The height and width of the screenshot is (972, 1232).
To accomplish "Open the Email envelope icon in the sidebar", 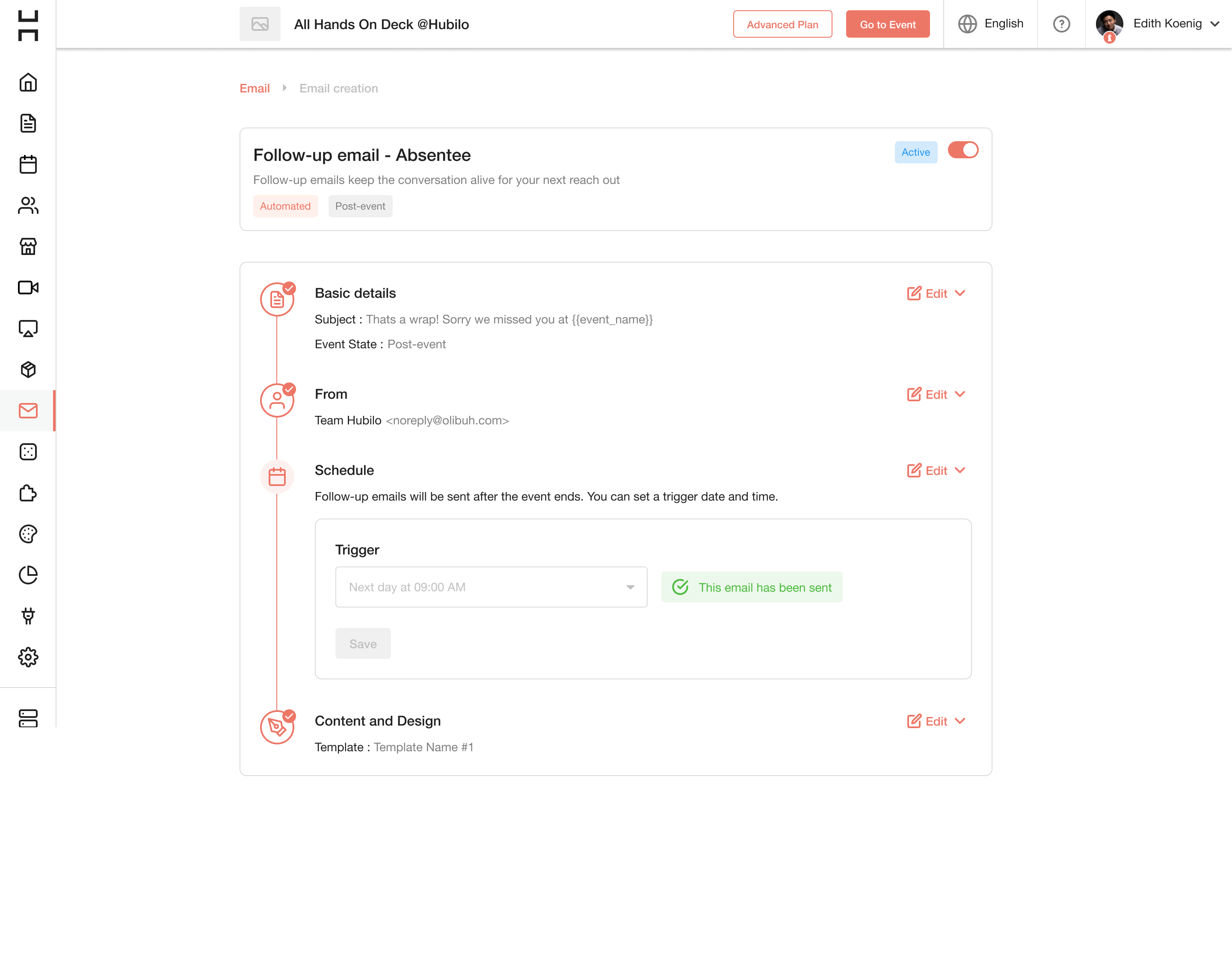I will pos(28,410).
